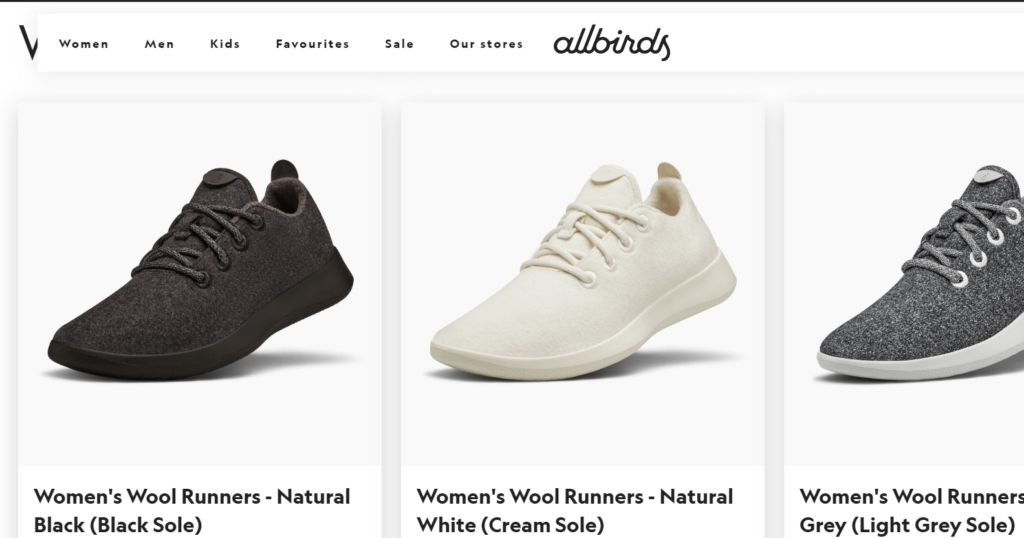Click the heel pull tab of the cream shoe
The width and height of the screenshot is (1024, 538).
pyautogui.click(x=669, y=171)
